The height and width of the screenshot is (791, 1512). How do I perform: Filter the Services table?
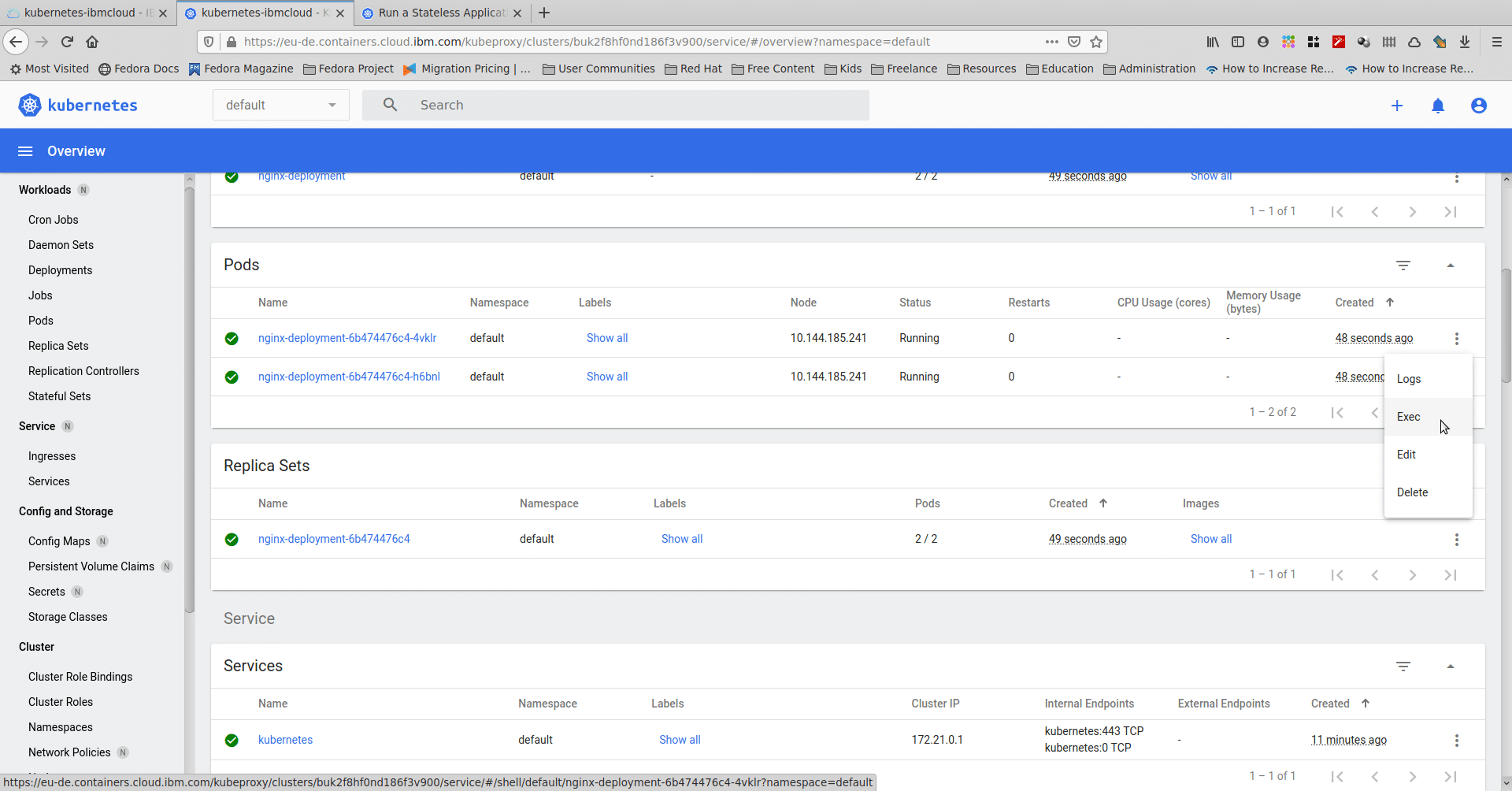click(x=1403, y=667)
